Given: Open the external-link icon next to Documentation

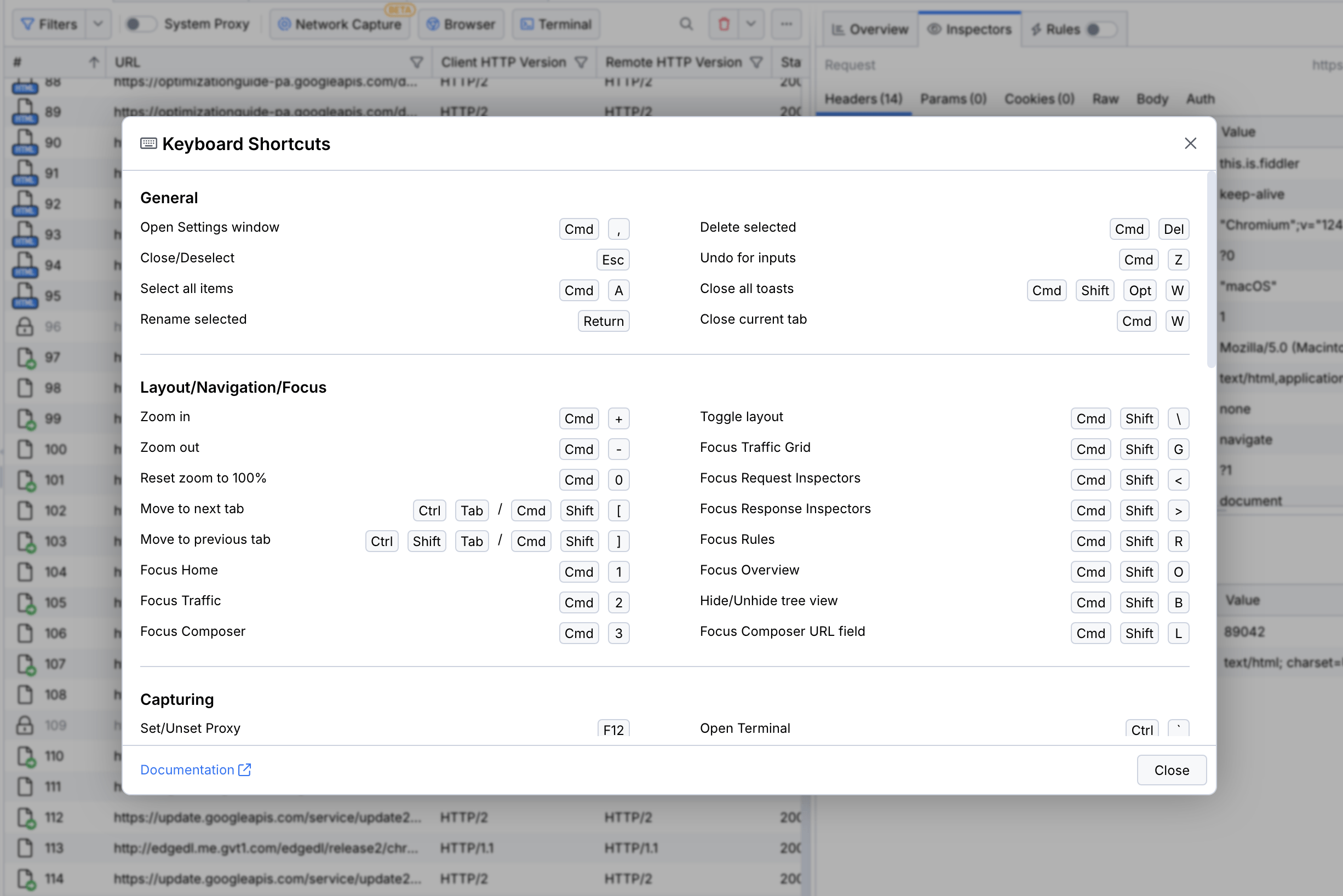Looking at the screenshot, I should coord(245,769).
